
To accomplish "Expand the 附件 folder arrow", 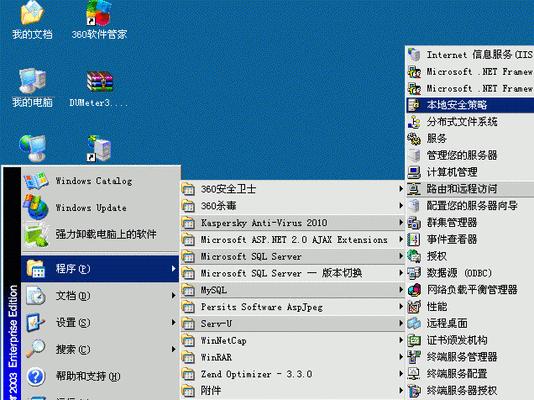I will coord(401,390).
